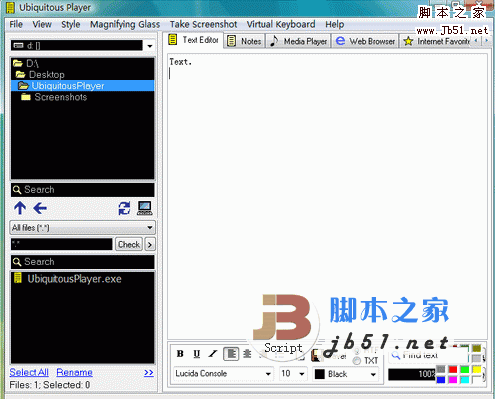Image resolution: width=495 pixels, height=399 pixels.
Task: Open the Magnifying Glass menu
Action: 125,24
